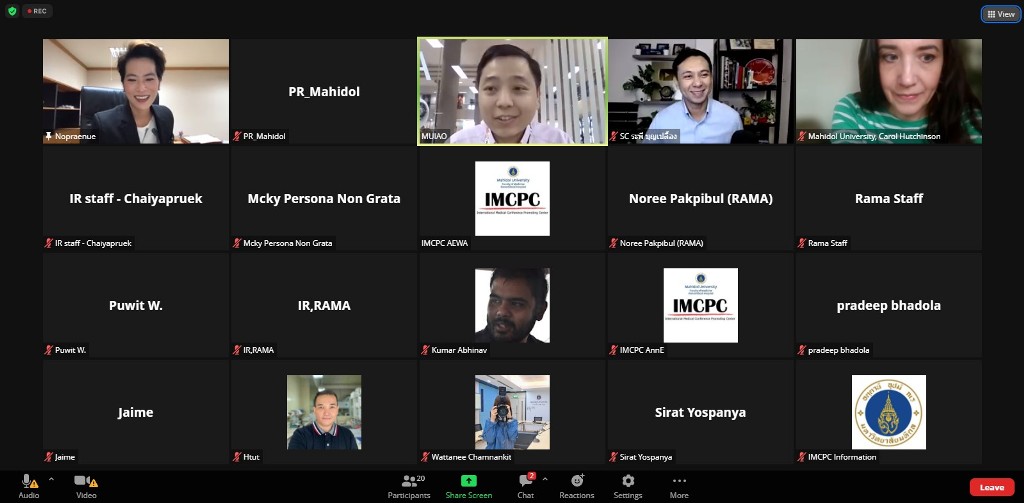Select the Wattanee Chamnankit video tile
1024x503 pixels.
[x=512, y=412]
